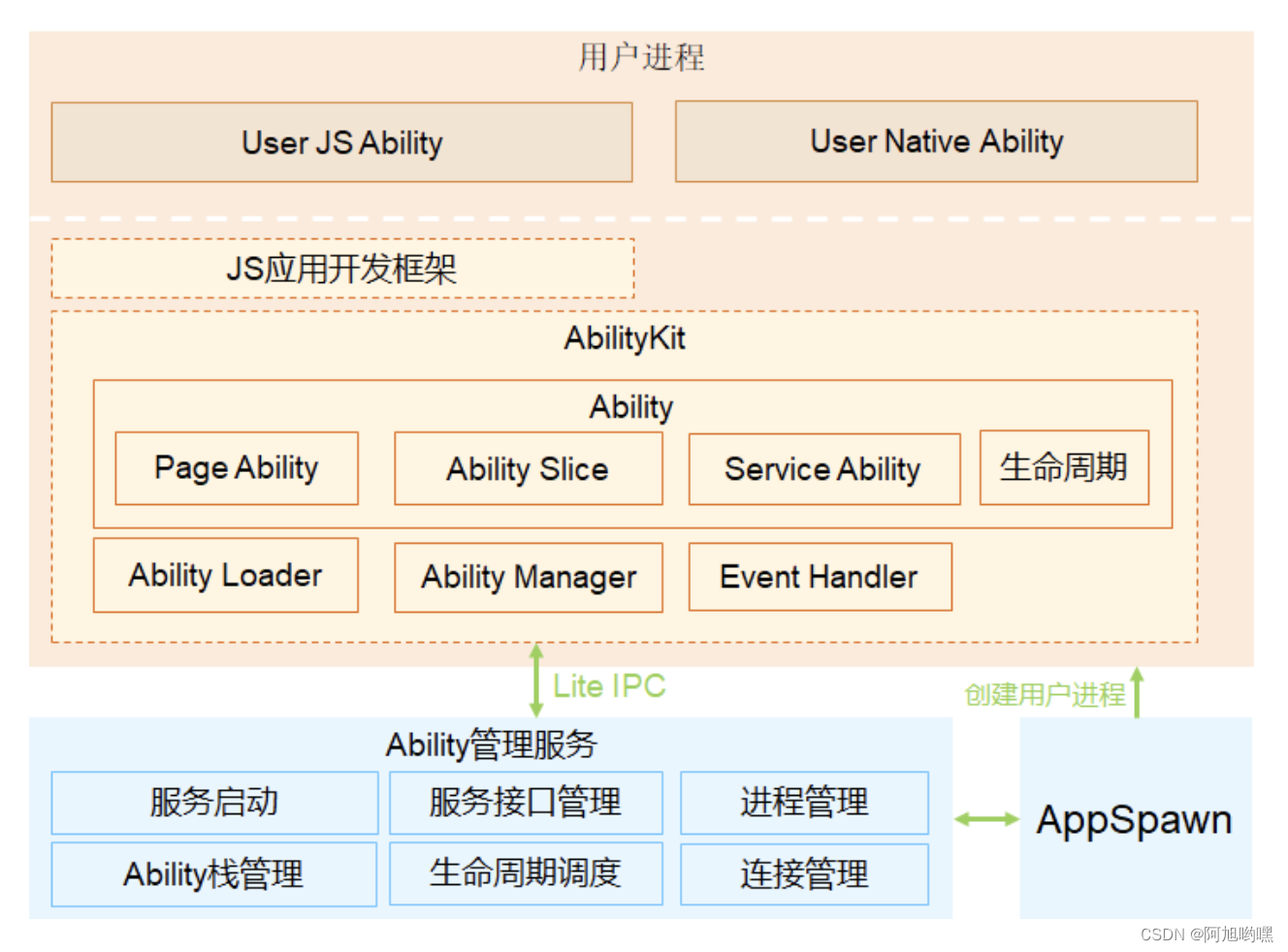Click the Ability group title
Screen dimensions: 1288x952
pyautogui.click(x=631, y=407)
